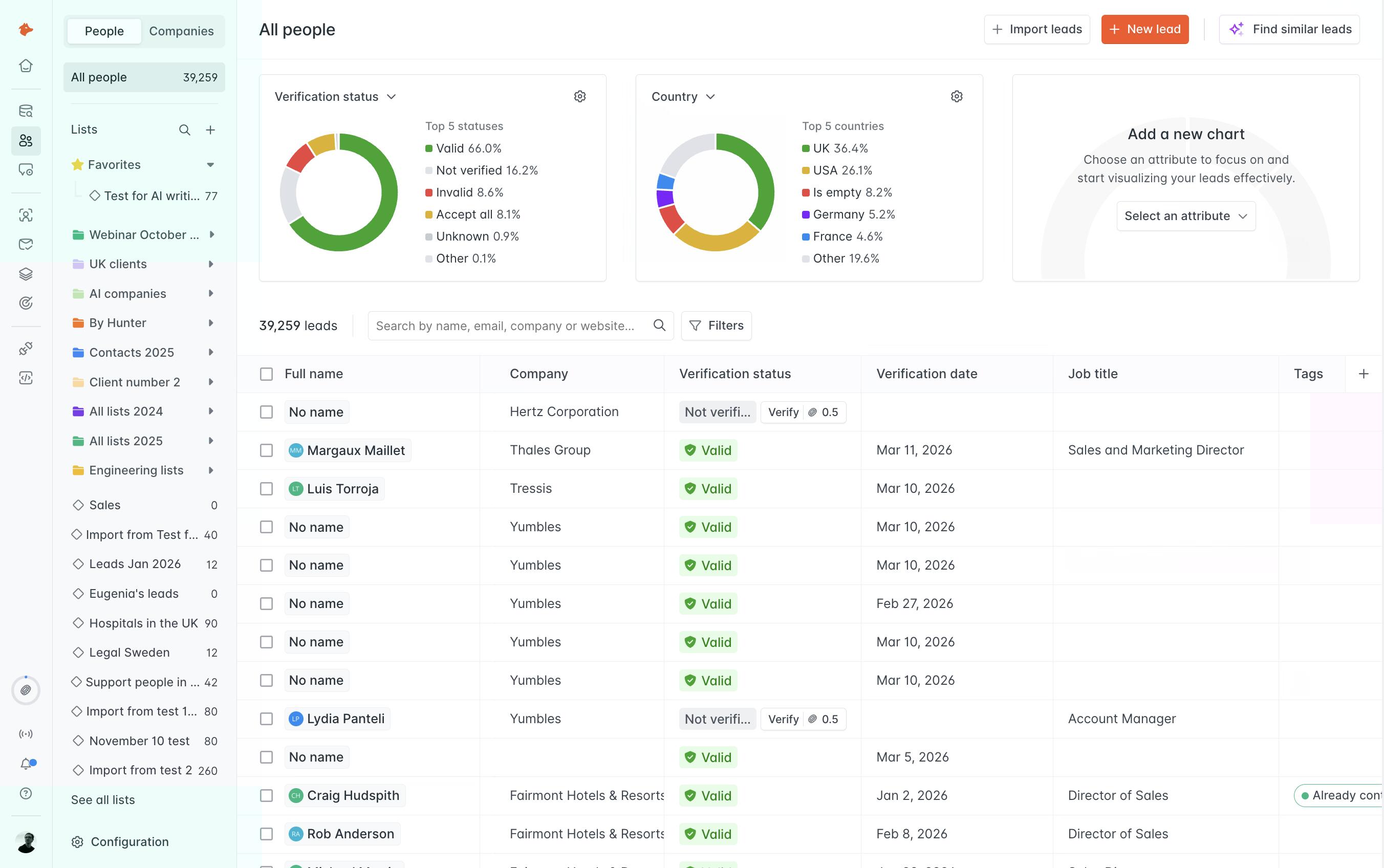
Task: Open the Select an attribute dropdown
Action: (x=1185, y=216)
